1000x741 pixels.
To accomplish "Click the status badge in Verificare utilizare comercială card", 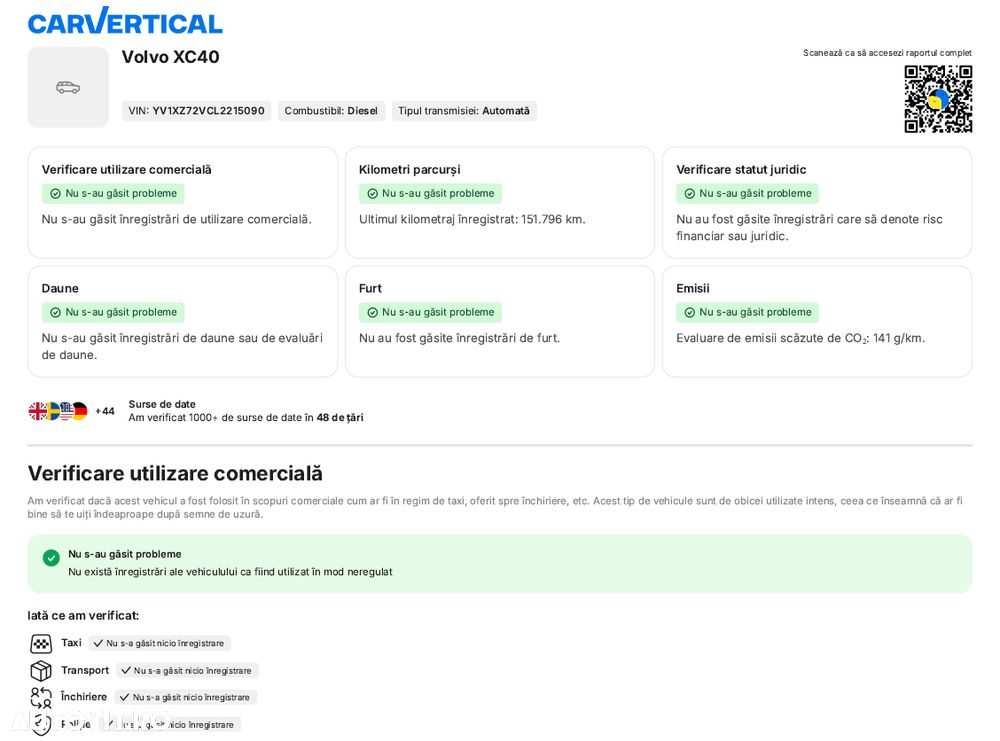I will point(114,193).
